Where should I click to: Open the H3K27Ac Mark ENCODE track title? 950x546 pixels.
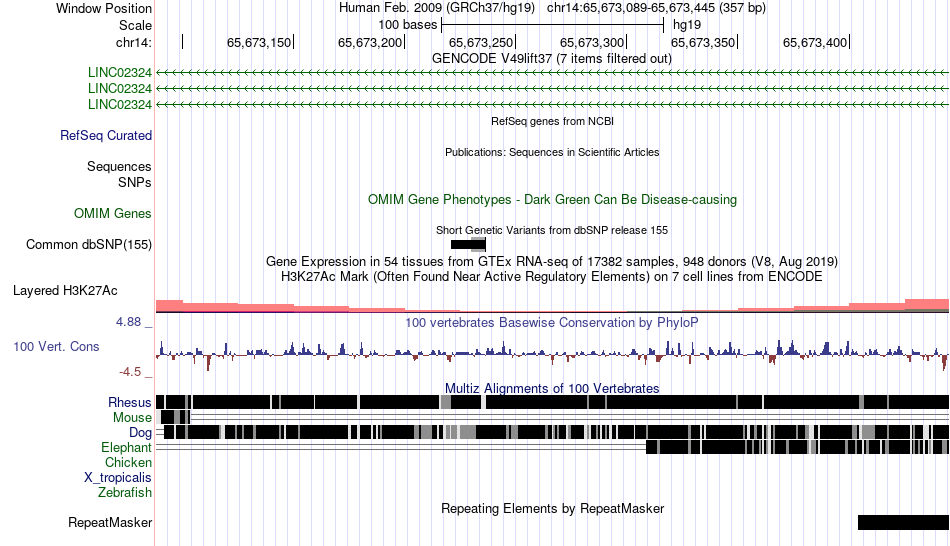(552, 277)
